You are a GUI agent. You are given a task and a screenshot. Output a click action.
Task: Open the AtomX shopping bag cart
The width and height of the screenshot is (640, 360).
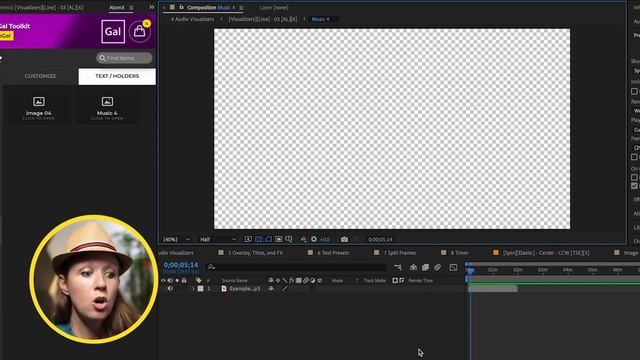(139, 31)
